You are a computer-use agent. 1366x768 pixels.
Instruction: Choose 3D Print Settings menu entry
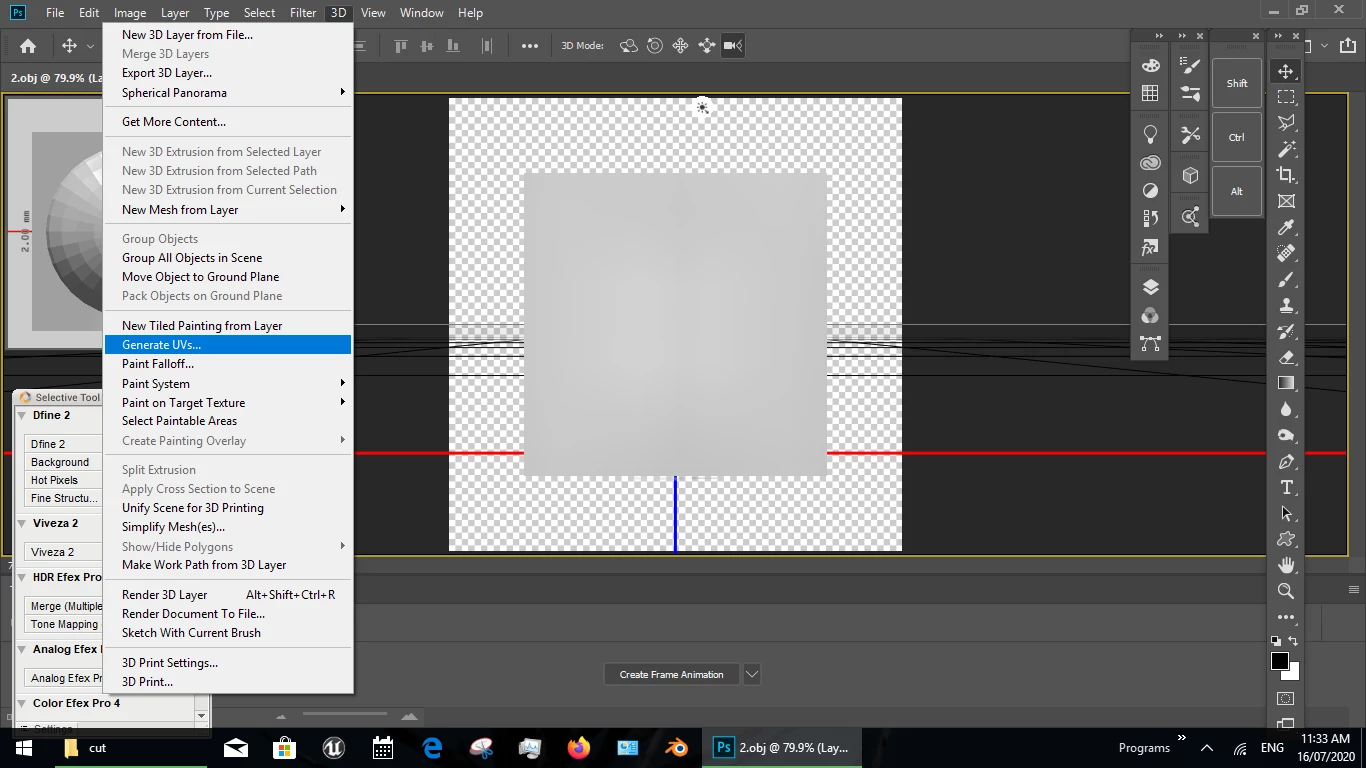(x=228, y=663)
